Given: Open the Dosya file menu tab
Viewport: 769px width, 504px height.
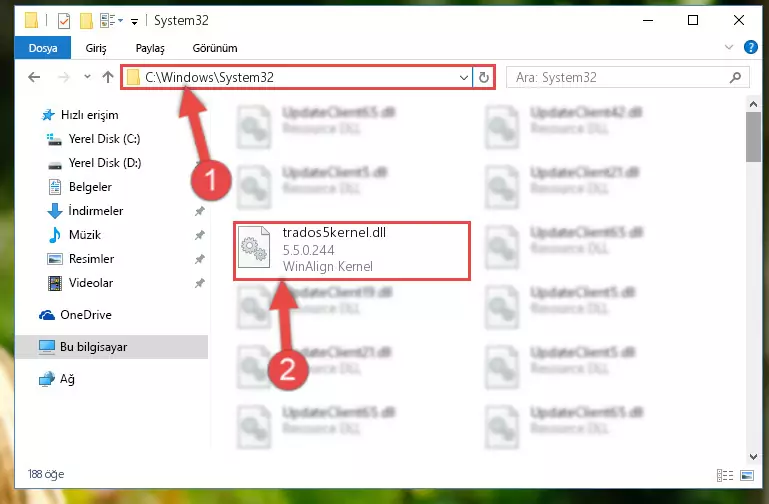Looking at the screenshot, I should click(x=43, y=48).
